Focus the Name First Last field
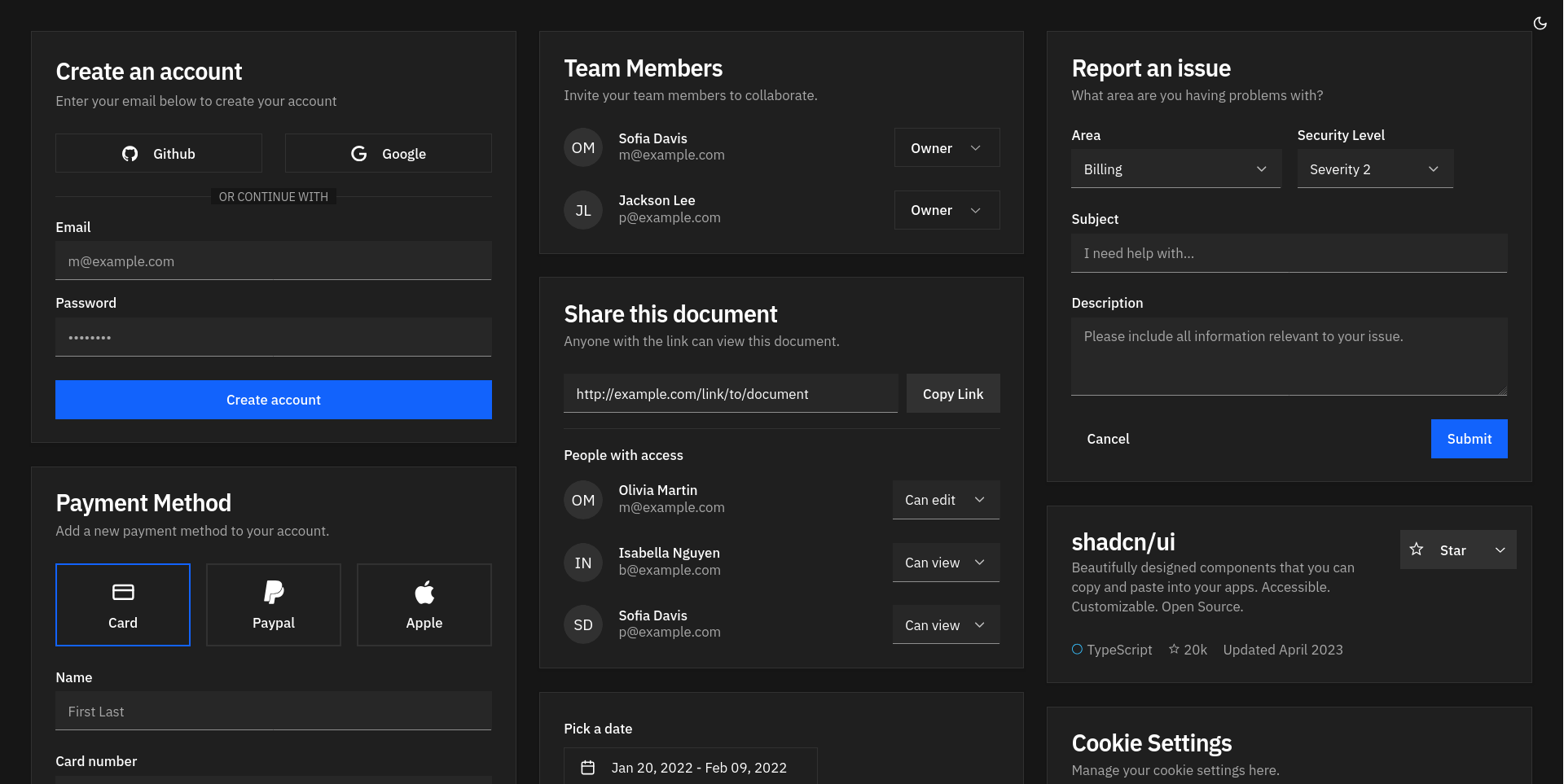This screenshot has height=784, width=1564. [x=274, y=711]
